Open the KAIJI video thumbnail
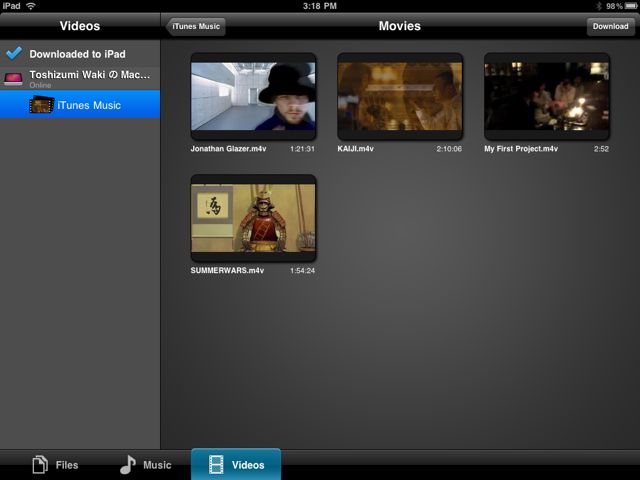 click(400, 96)
